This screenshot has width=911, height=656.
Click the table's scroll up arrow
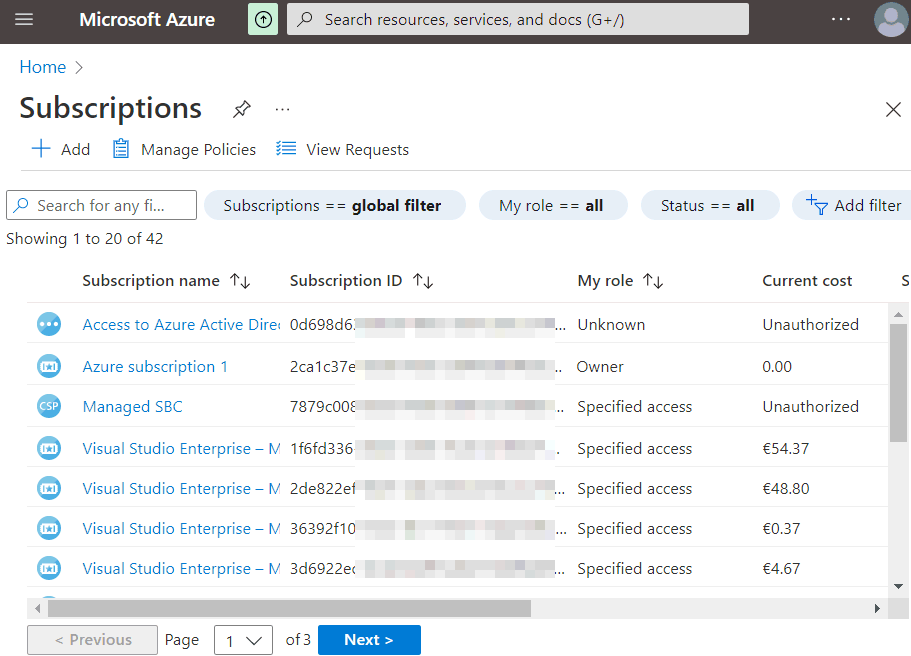898,314
